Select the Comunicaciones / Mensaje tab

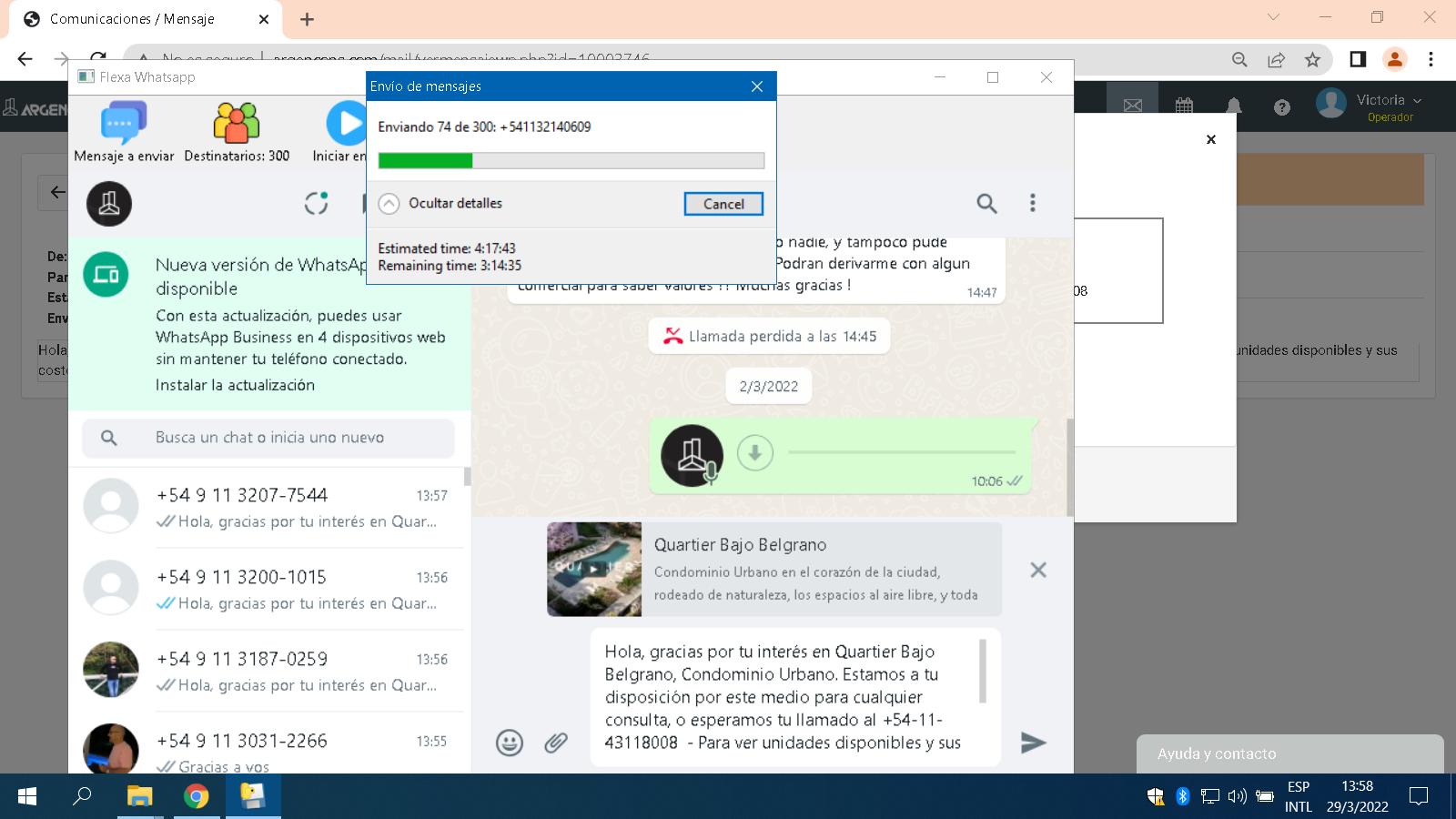tap(146, 19)
